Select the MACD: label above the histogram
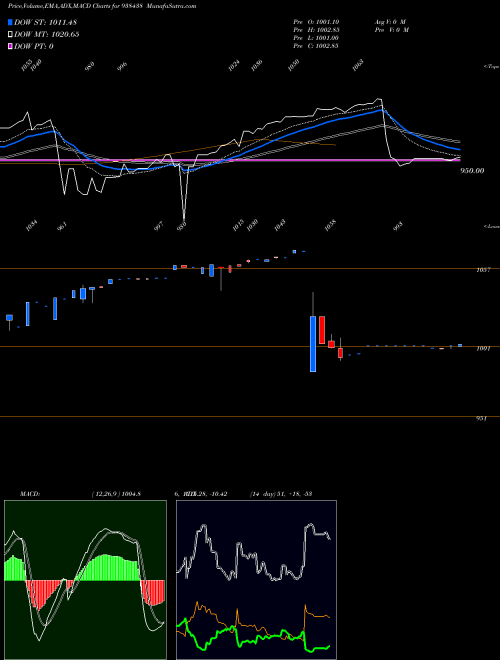This screenshot has height=660, width=500. (x=29, y=494)
